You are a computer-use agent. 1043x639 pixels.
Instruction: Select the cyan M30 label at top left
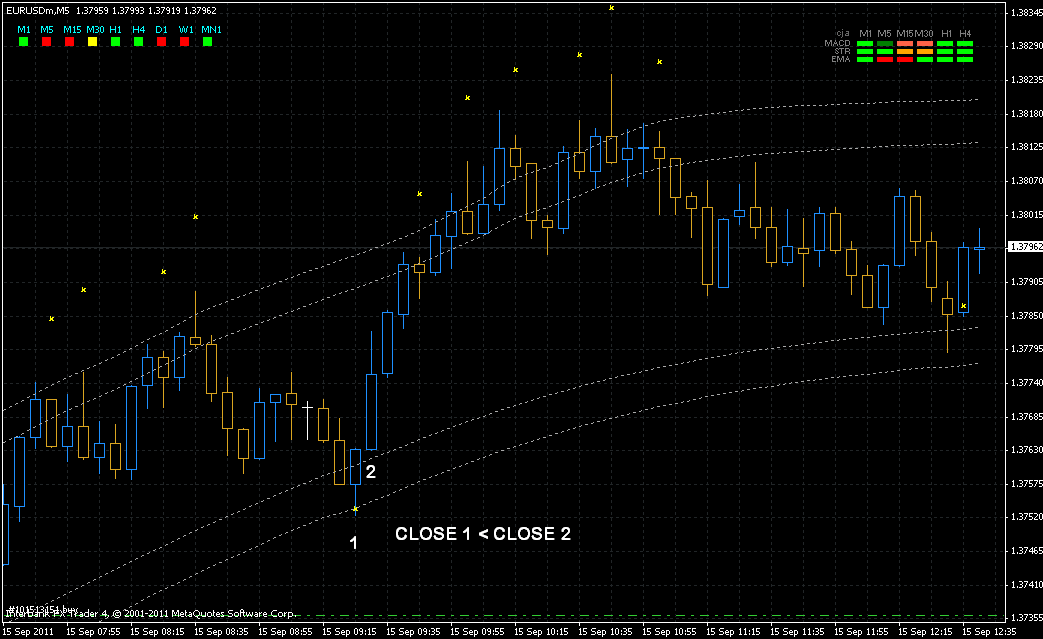[x=95, y=30]
